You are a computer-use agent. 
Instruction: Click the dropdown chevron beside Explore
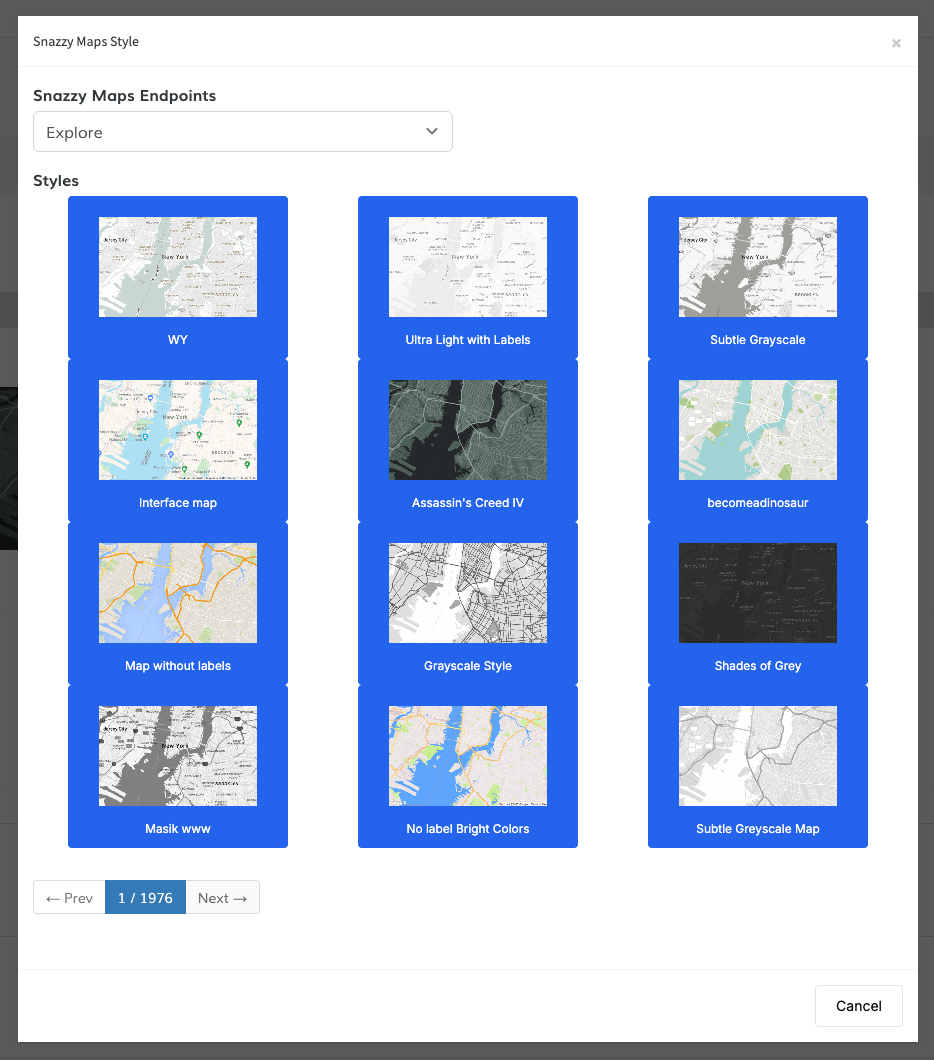[432, 132]
